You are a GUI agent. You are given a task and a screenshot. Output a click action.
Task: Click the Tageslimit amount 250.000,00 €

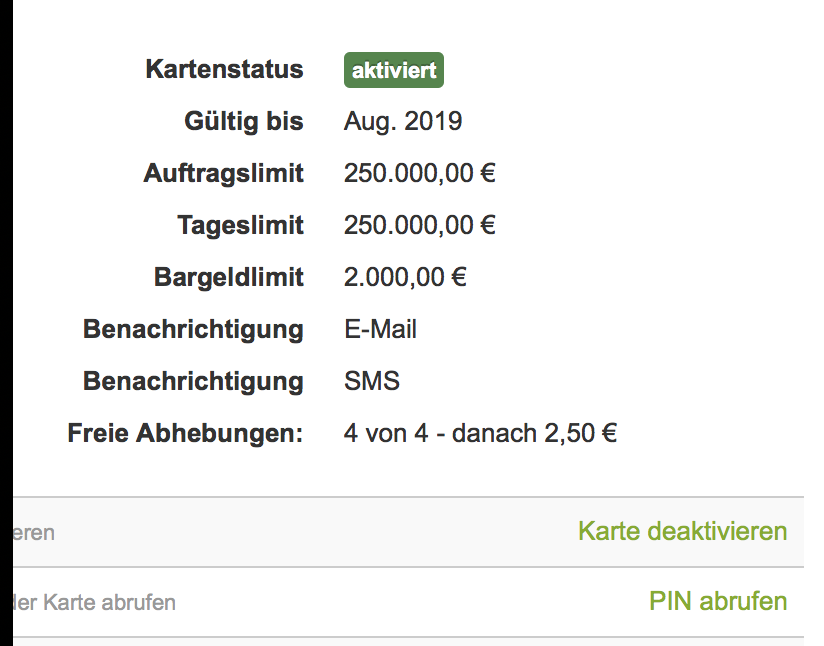pyautogui.click(x=420, y=226)
